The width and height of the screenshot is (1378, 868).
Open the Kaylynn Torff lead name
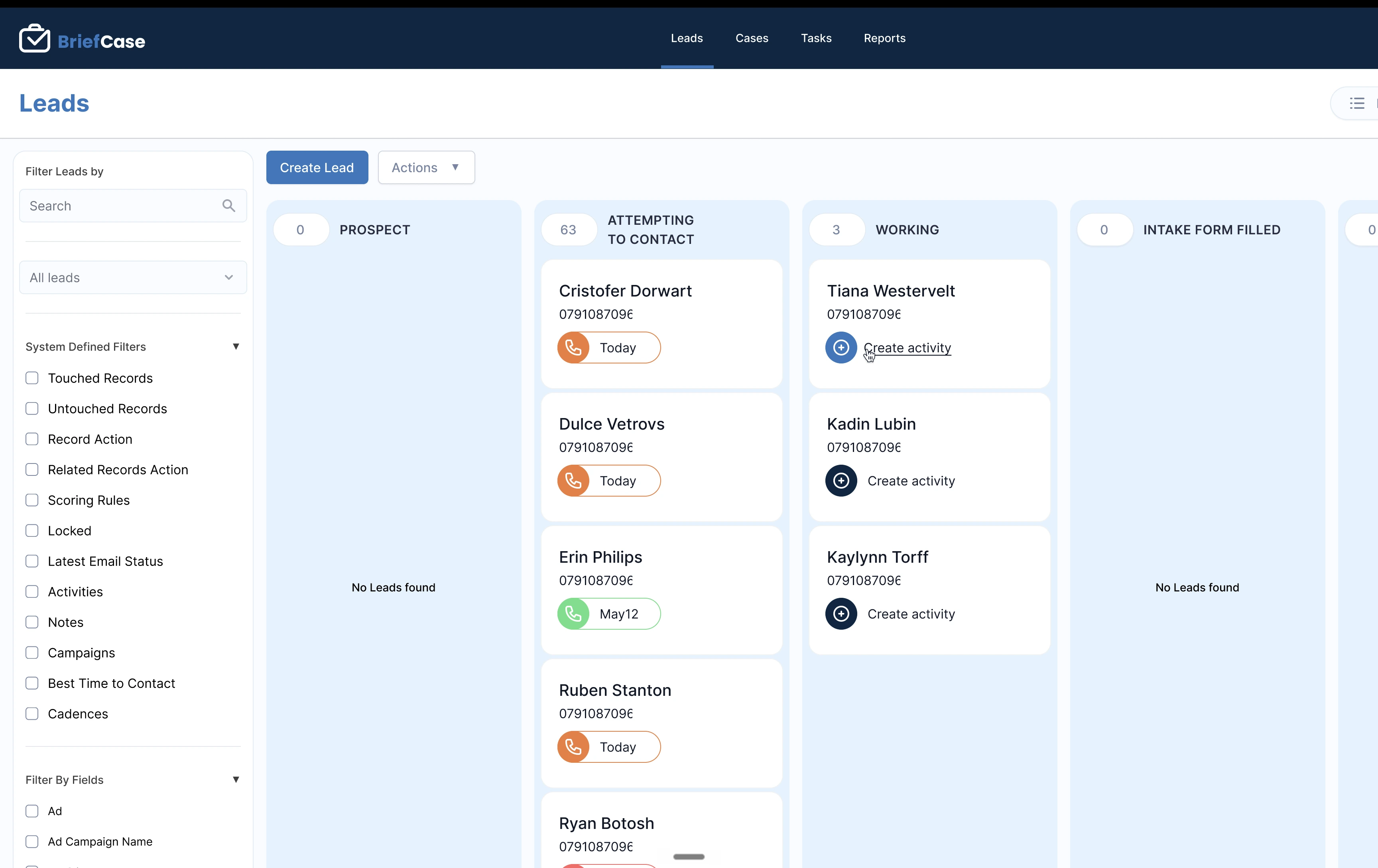click(877, 558)
